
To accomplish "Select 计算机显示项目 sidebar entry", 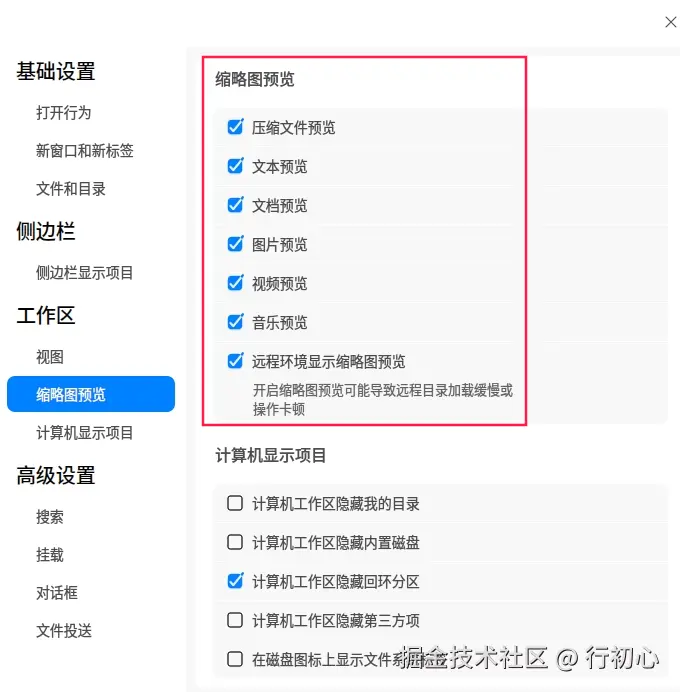I will click(x=85, y=432).
